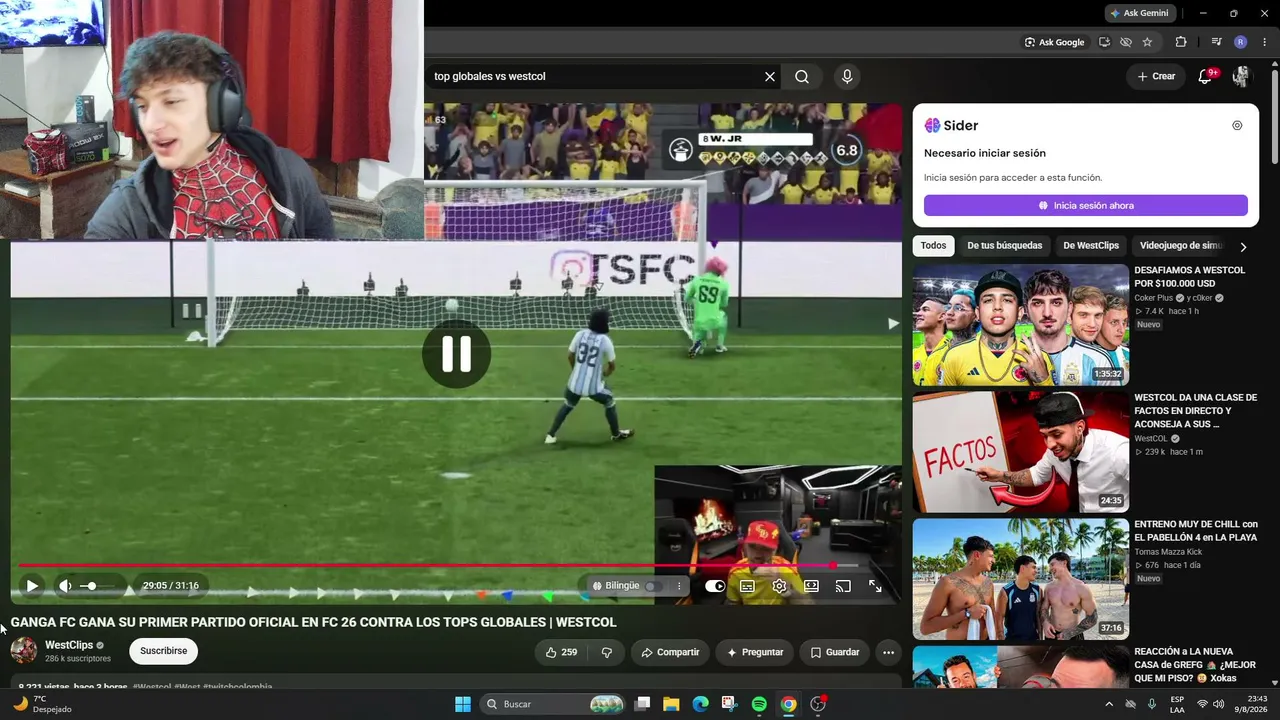This screenshot has height=720, width=1280.
Task: Select the Todos filter chip
Action: pyautogui.click(x=933, y=246)
